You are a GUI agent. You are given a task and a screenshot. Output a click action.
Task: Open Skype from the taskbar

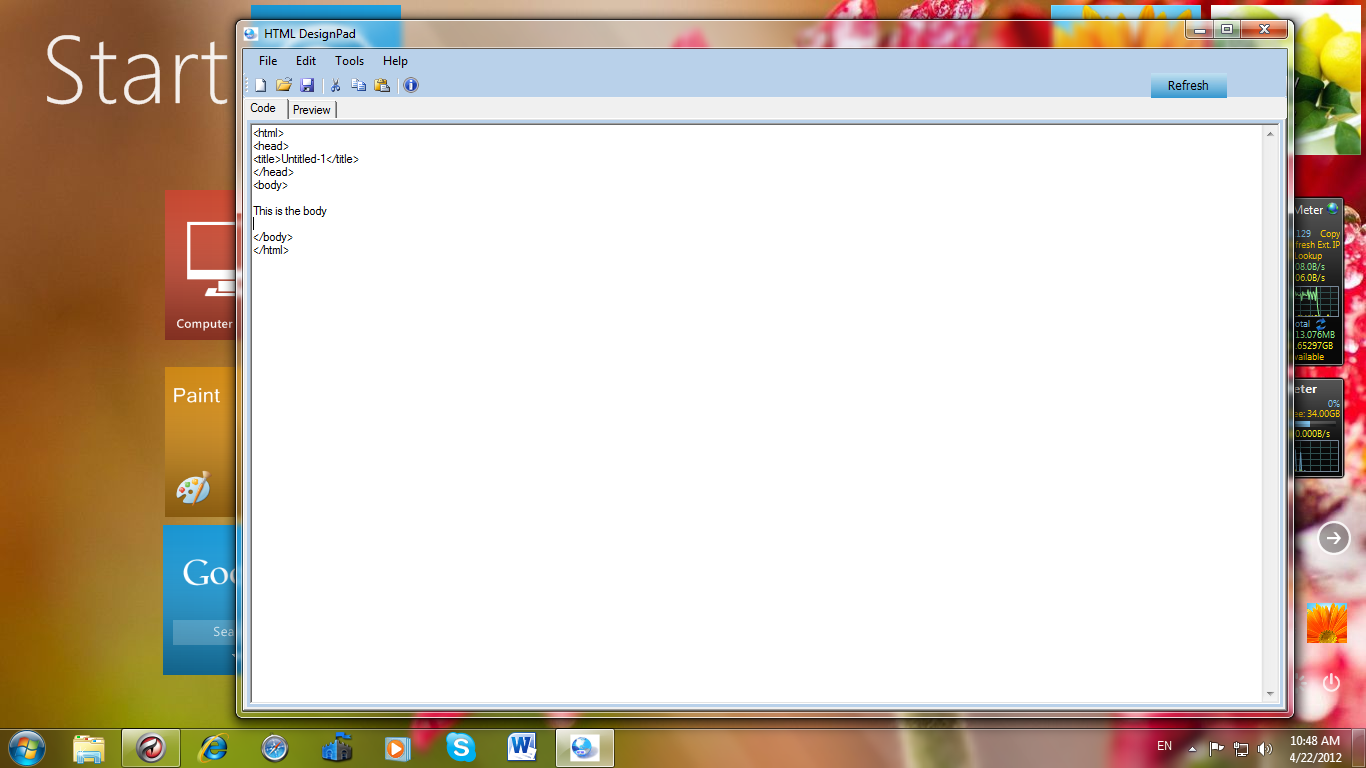460,747
